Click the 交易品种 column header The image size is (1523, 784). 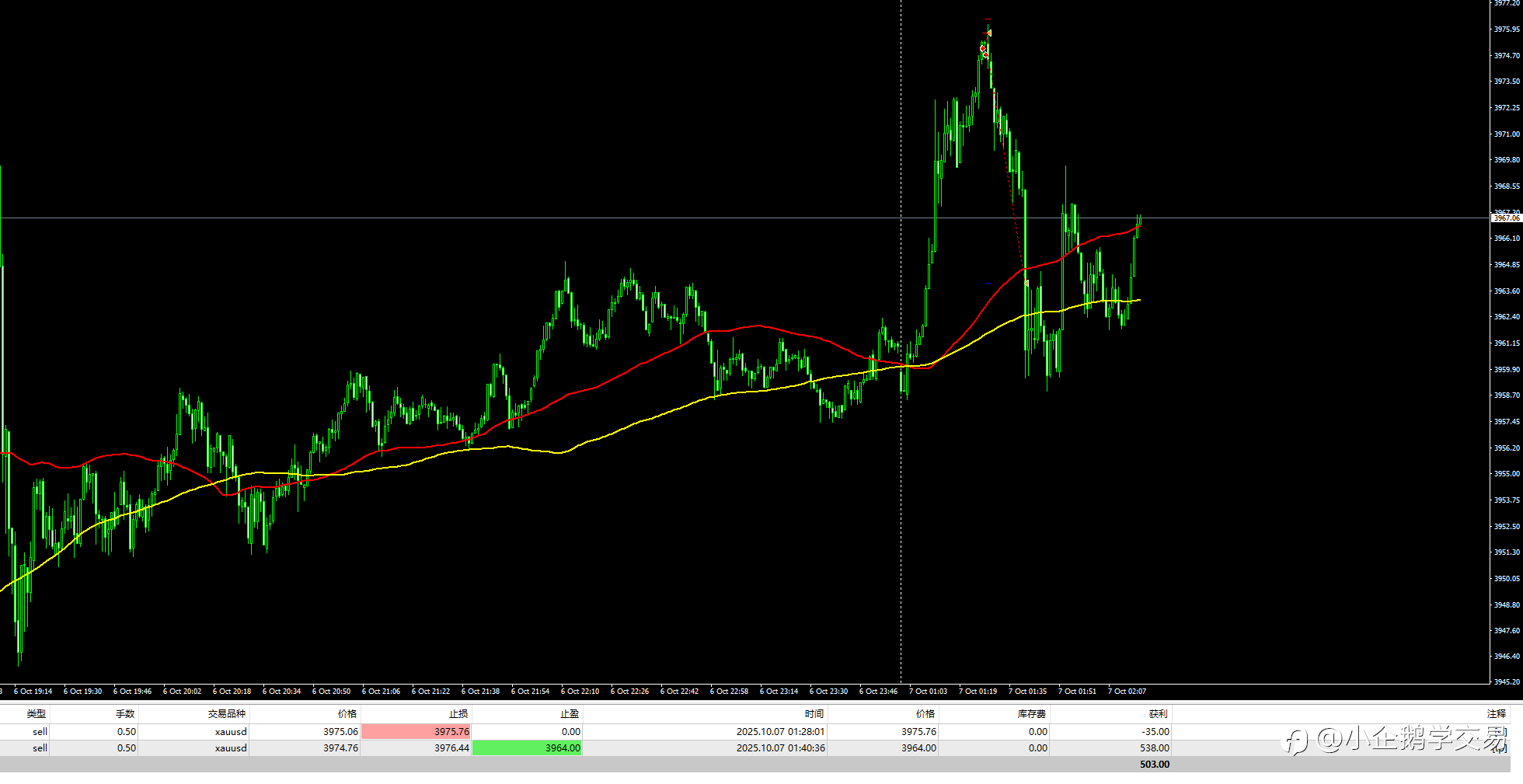point(227,713)
